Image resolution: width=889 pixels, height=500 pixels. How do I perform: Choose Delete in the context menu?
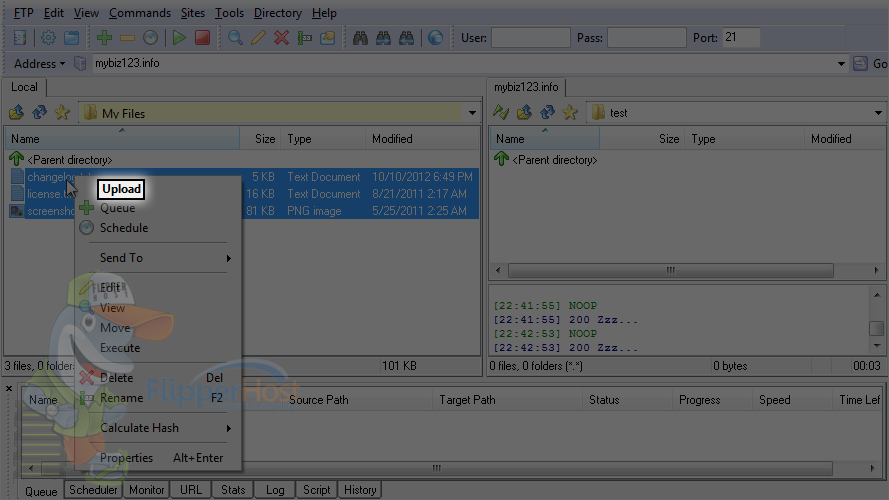click(x=116, y=378)
